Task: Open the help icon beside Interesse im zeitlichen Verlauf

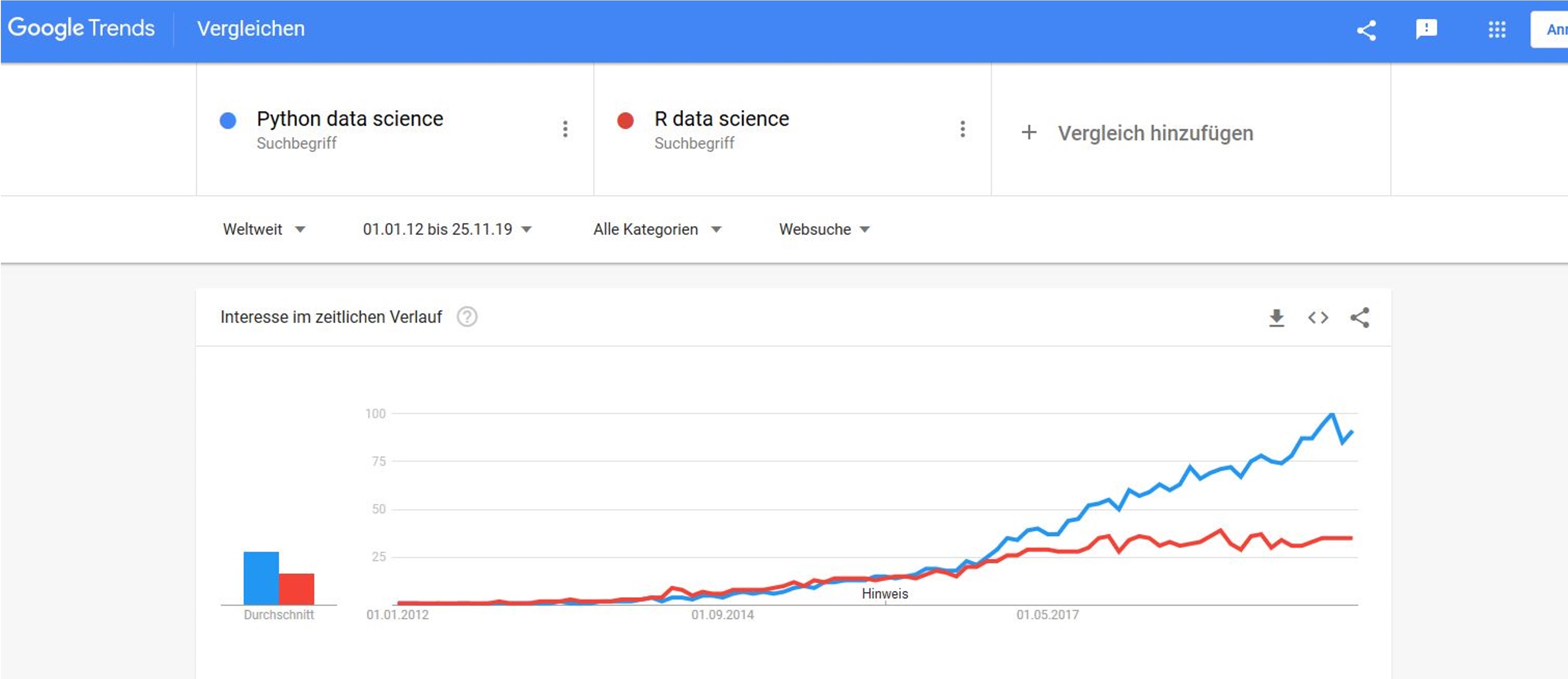Action: 467,317
